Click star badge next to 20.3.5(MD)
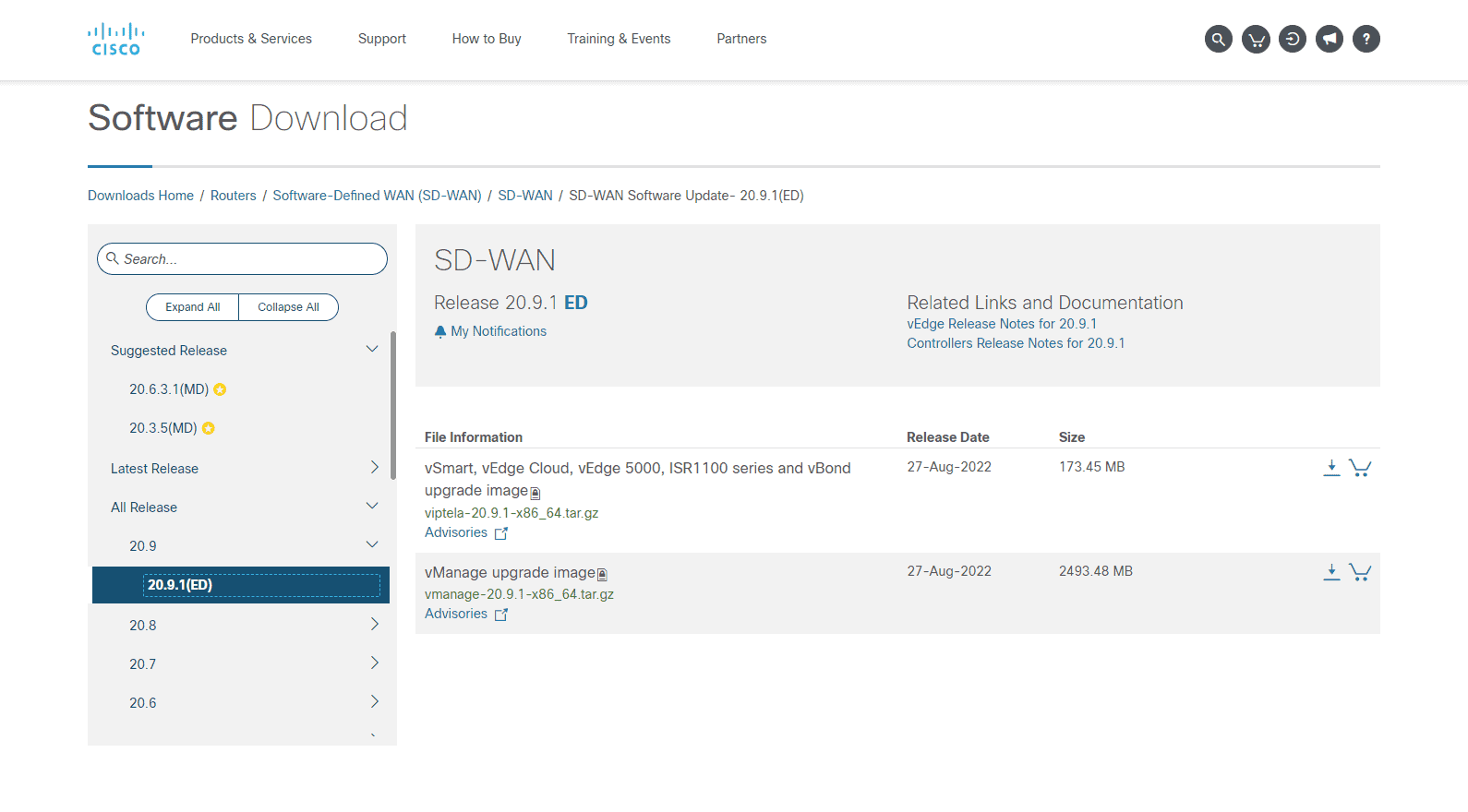Viewport: 1468px width, 812px height. click(x=209, y=428)
